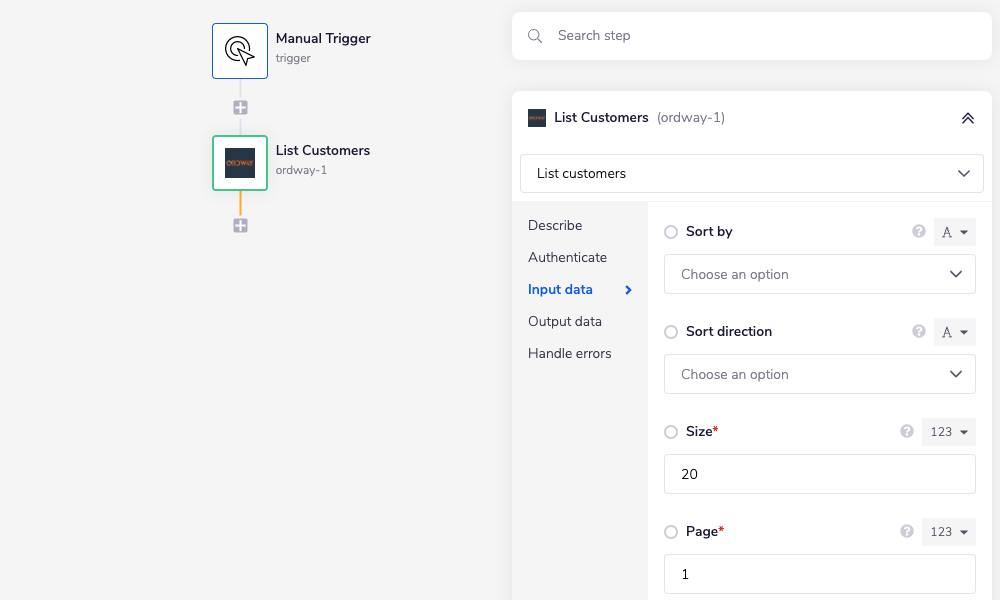The height and width of the screenshot is (600, 1000).
Task: Enable the Size field radio button
Action: point(671,432)
